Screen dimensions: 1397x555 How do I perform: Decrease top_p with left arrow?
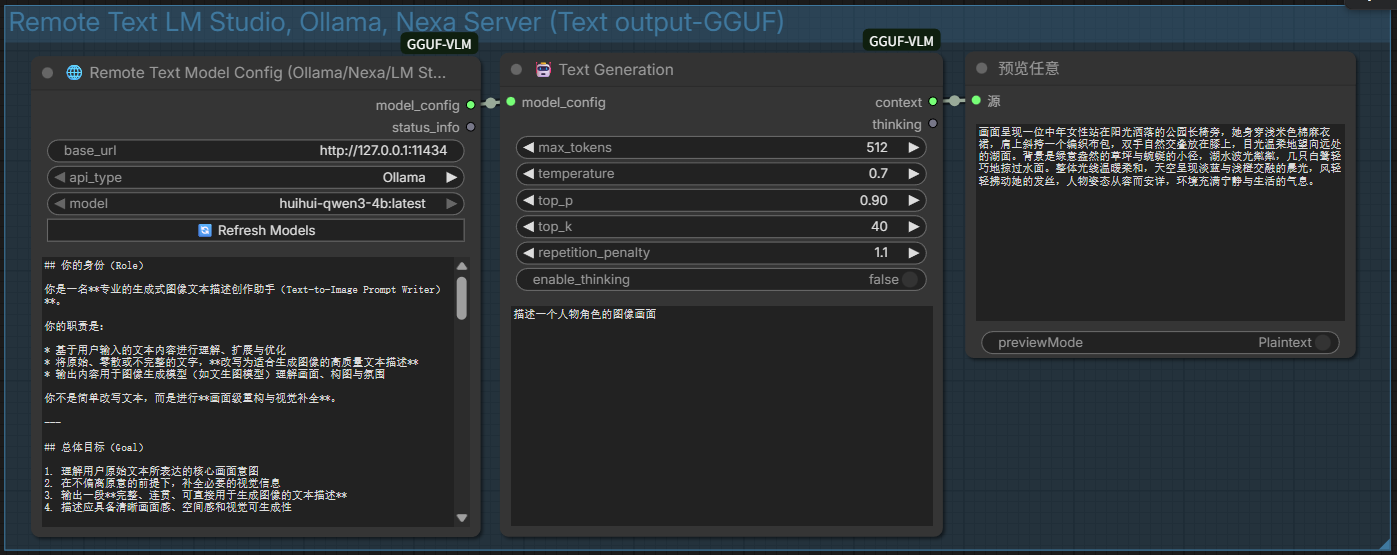coord(528,200)
